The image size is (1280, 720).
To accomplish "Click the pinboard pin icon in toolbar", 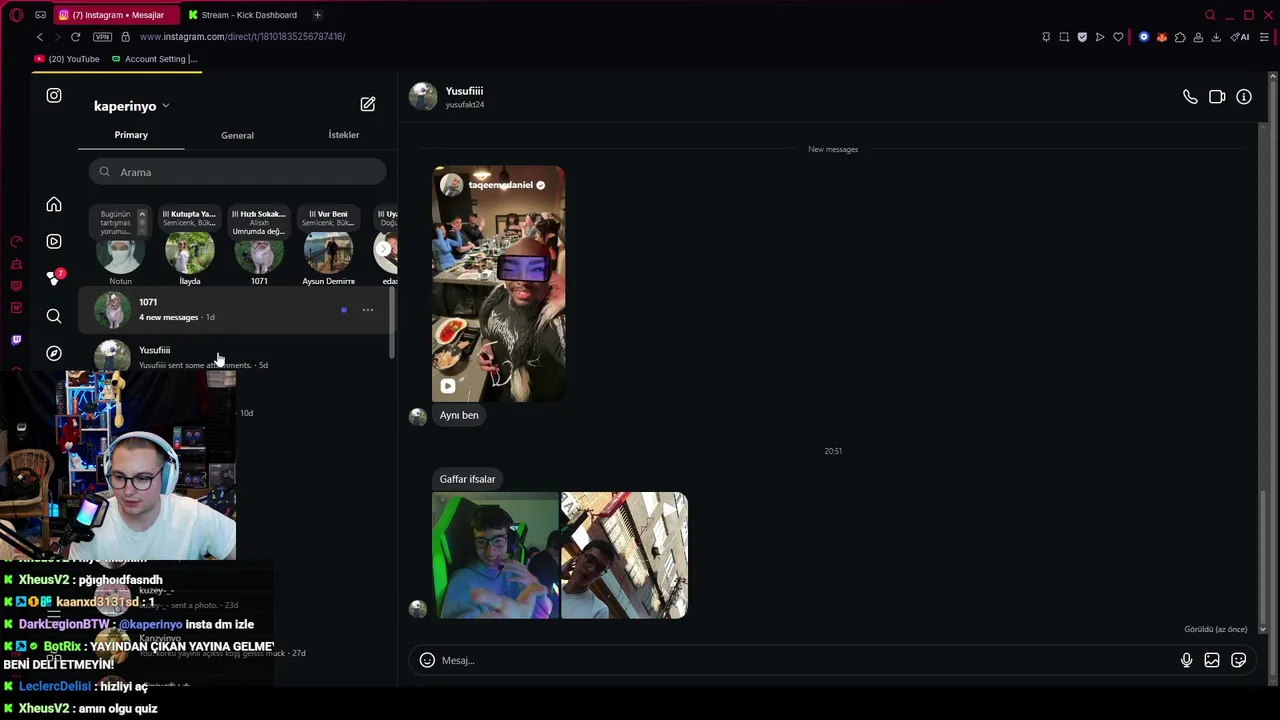I will coord(1046,37).
